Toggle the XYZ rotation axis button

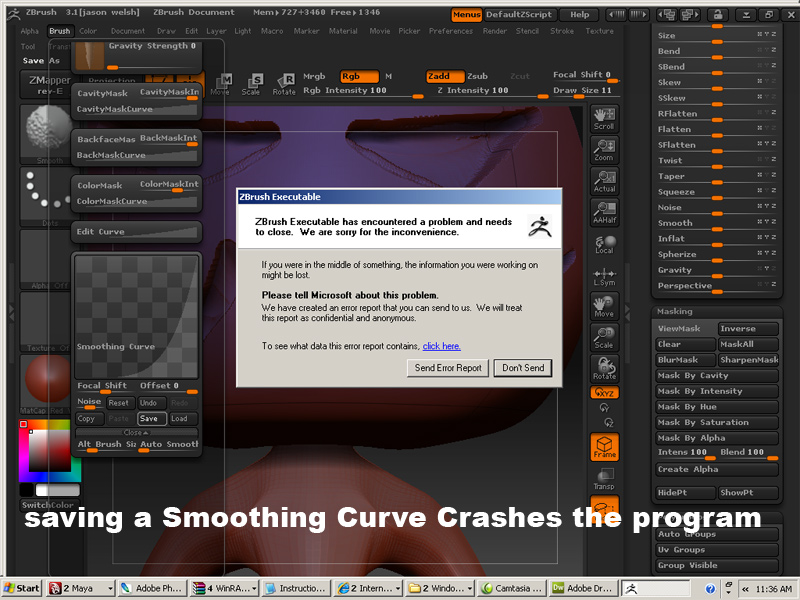coord(605,393)
